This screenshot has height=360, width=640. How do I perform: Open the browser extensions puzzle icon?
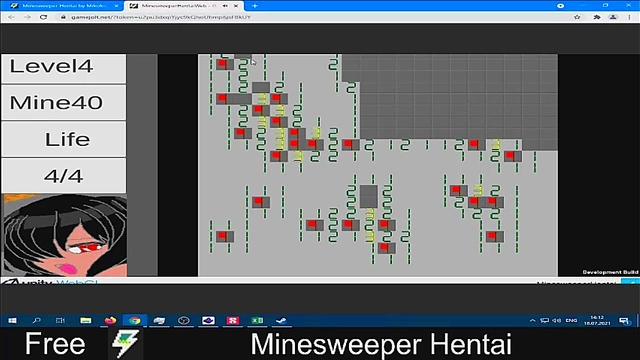[597, 17]
